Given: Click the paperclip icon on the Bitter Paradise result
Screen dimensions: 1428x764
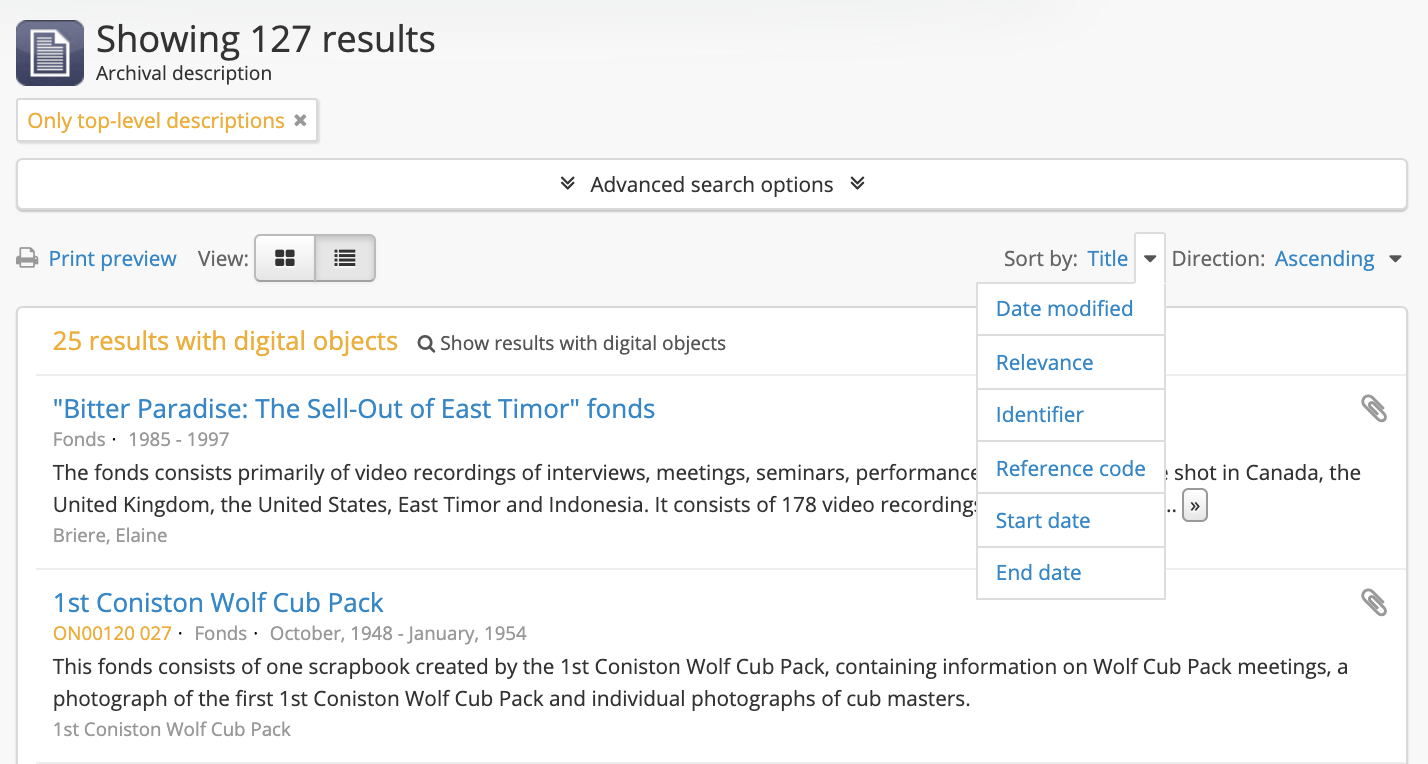Looking at the screenshot, I should pos(1374,409).
